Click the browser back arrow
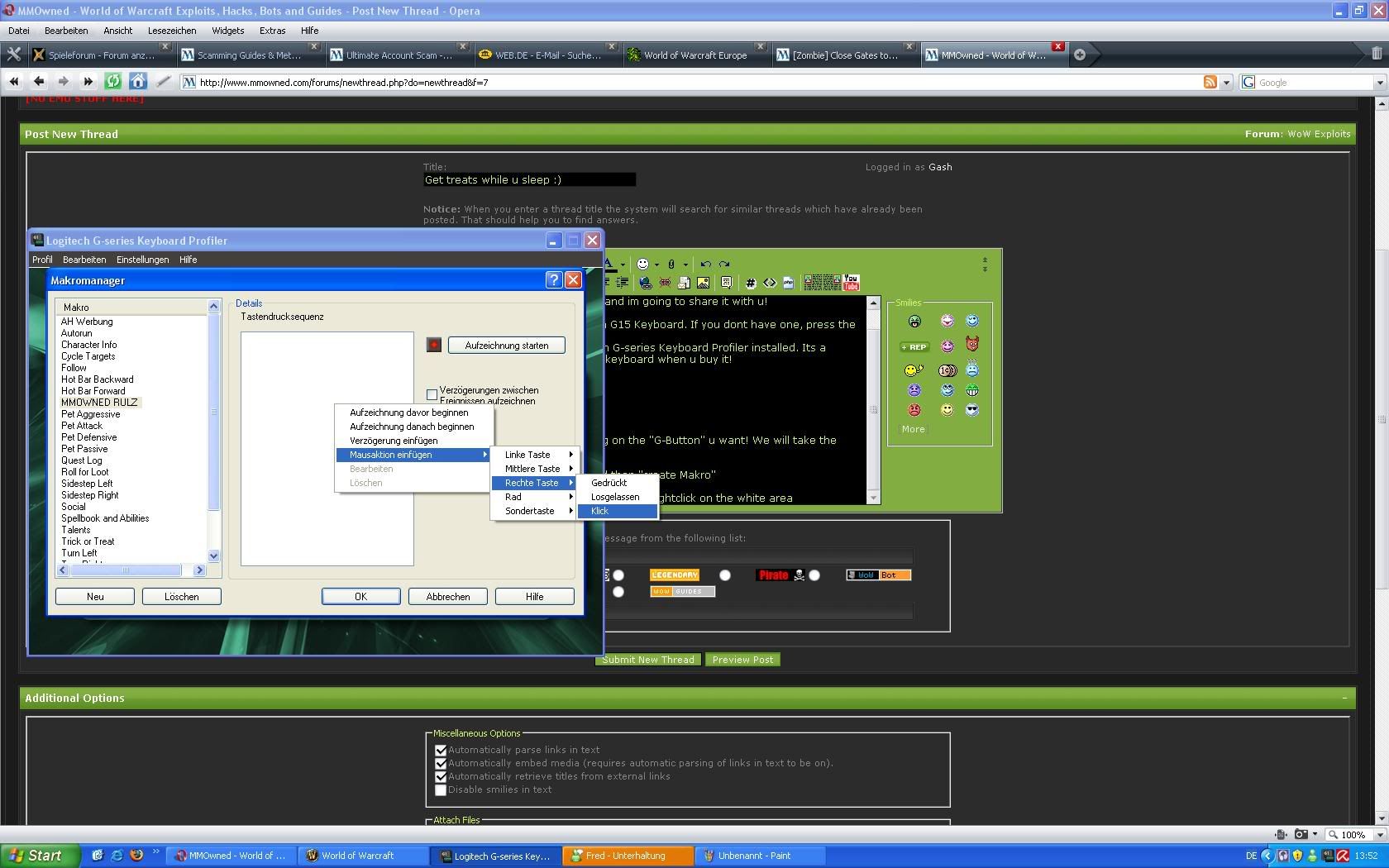Viewport: 1389px width, 868px height. pos(39,81)
